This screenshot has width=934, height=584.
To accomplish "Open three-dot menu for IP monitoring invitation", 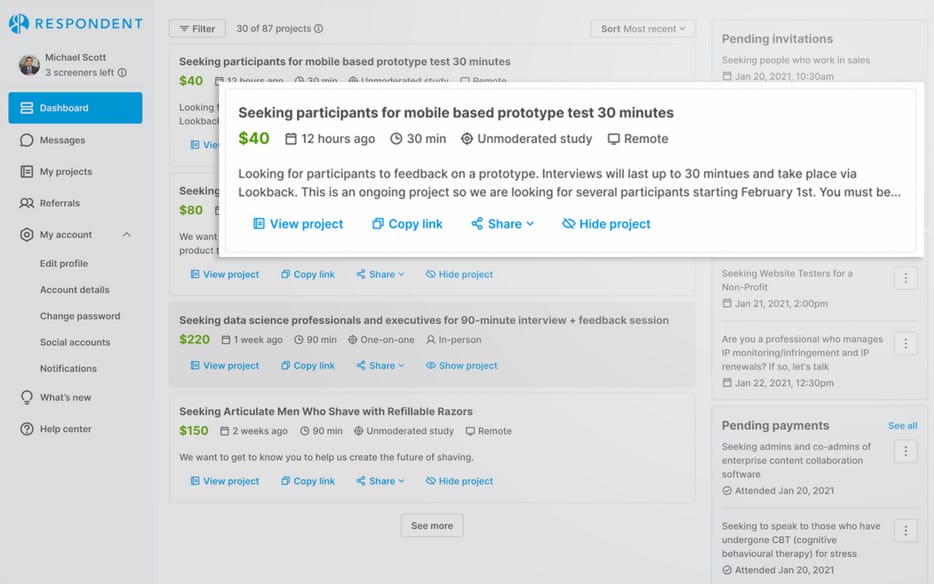I will pyautogui.click(x=905, y=344).
